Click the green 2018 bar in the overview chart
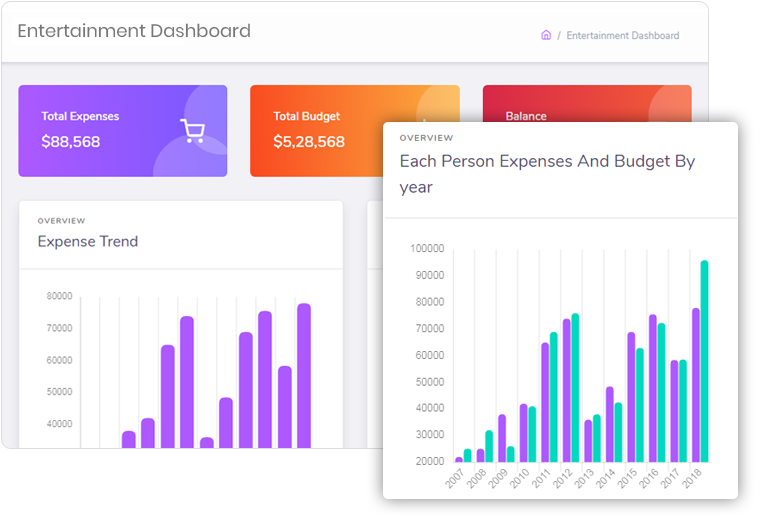760x520 pixels. tap(704, 361)
